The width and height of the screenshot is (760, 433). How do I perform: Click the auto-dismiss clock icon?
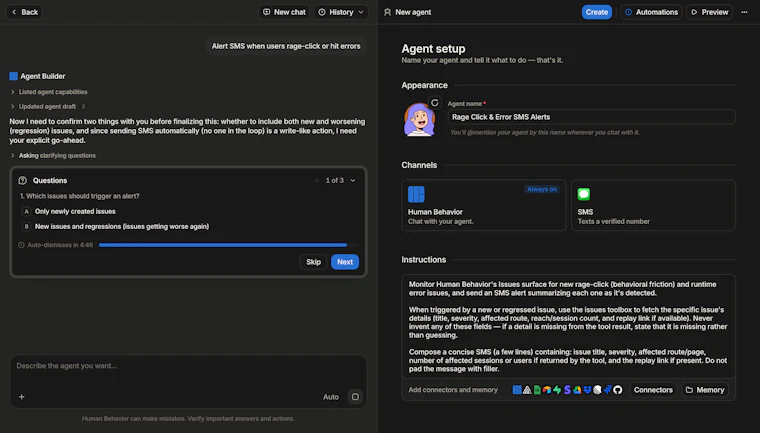click(21, 245)
